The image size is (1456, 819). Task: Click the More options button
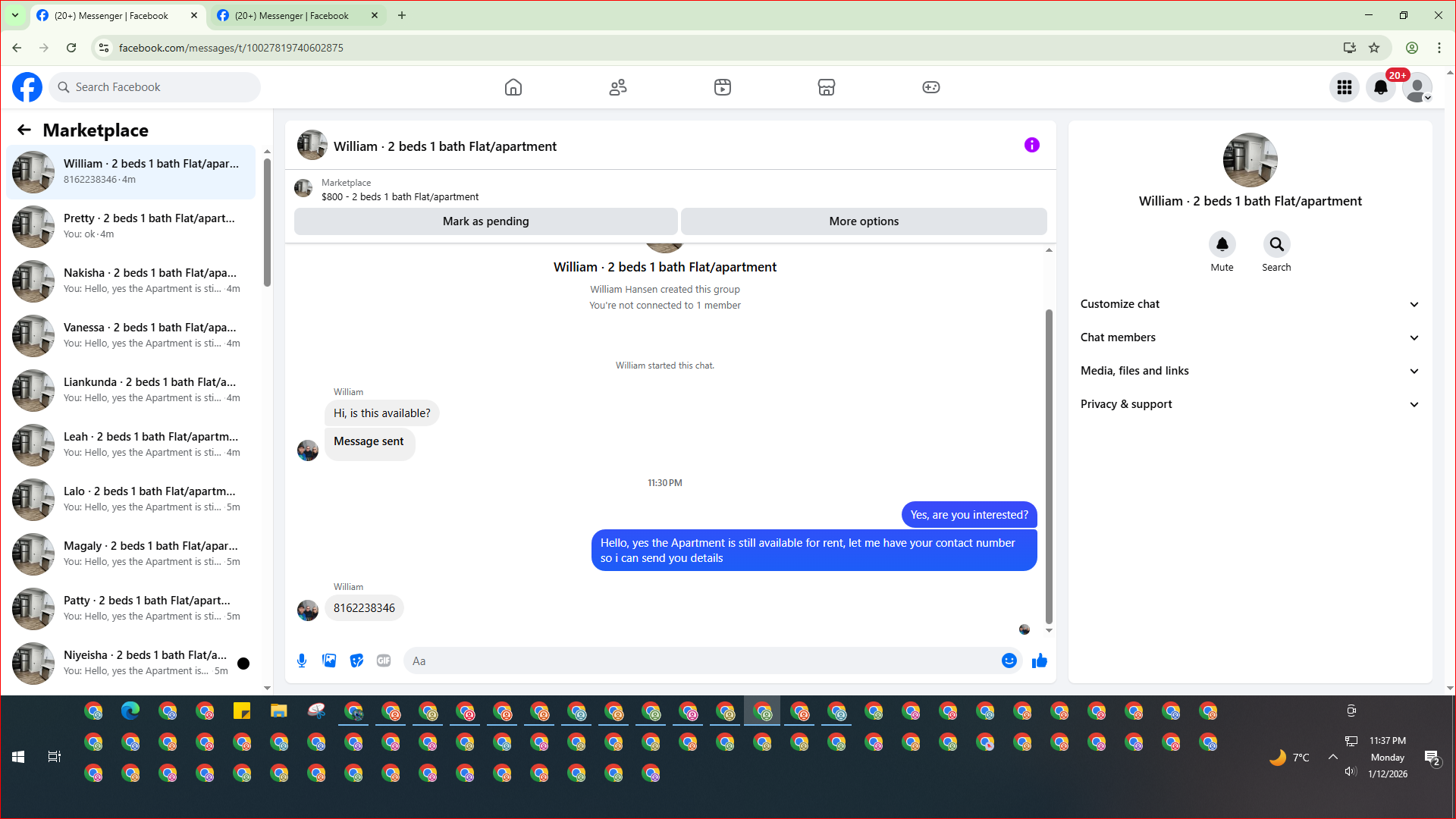(863, 221)
